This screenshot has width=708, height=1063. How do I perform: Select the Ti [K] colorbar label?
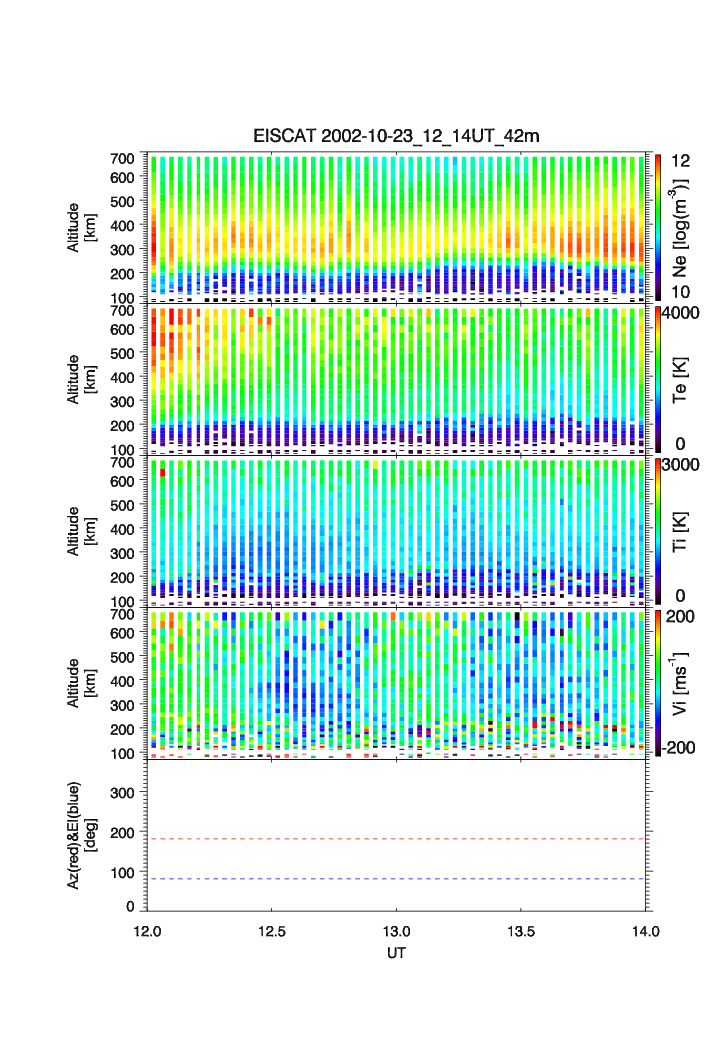682,532
